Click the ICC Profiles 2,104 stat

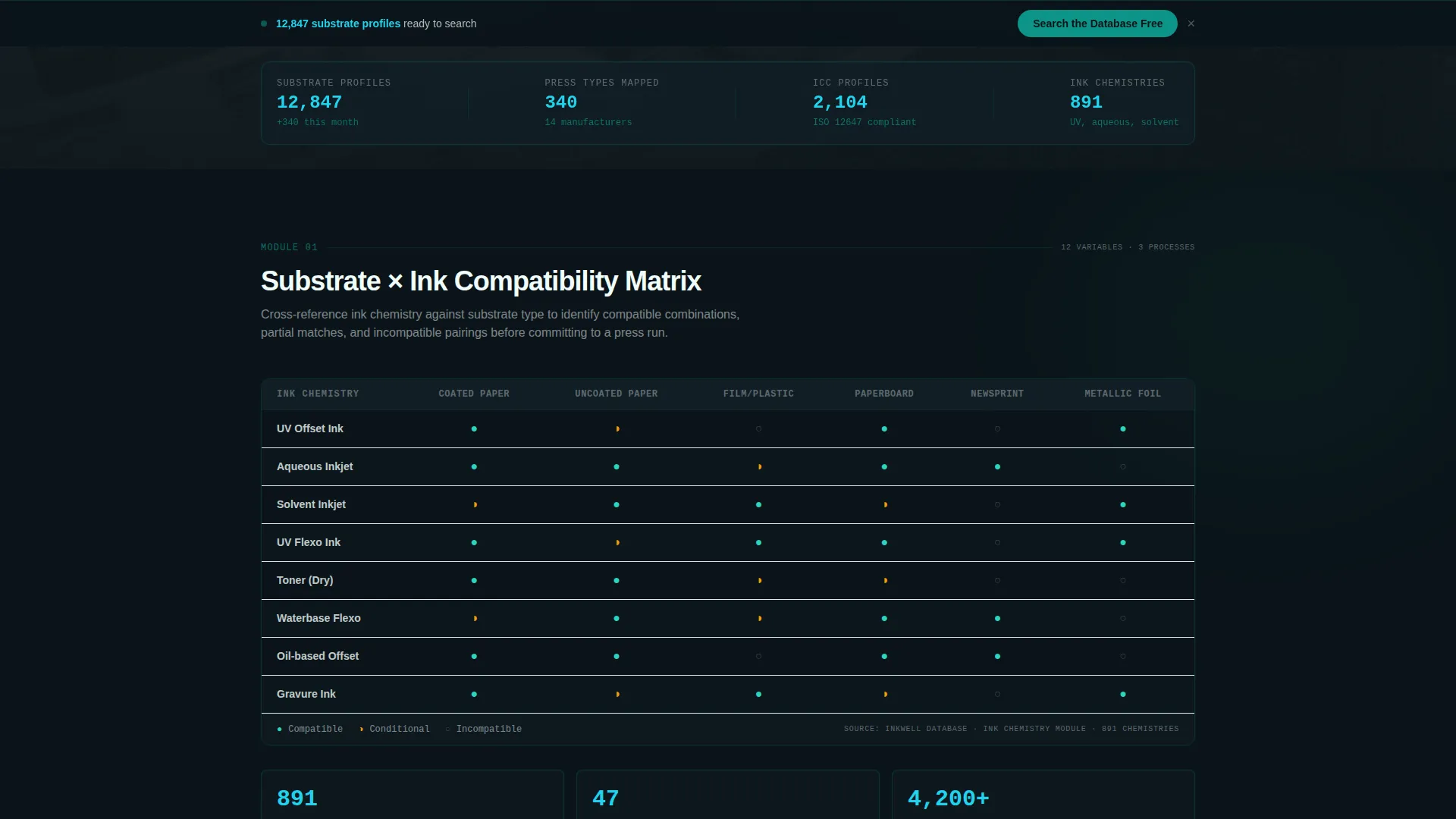pyautogui.click(x=864, y=102)
